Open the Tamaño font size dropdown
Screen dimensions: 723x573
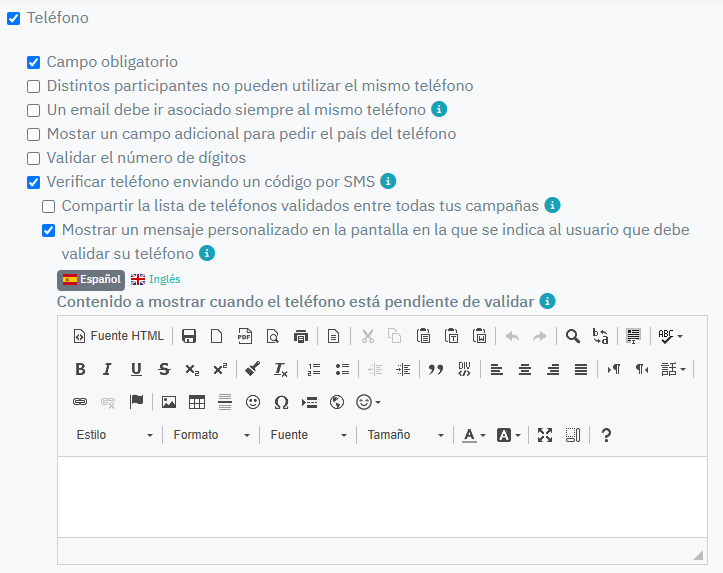[405, 435]
